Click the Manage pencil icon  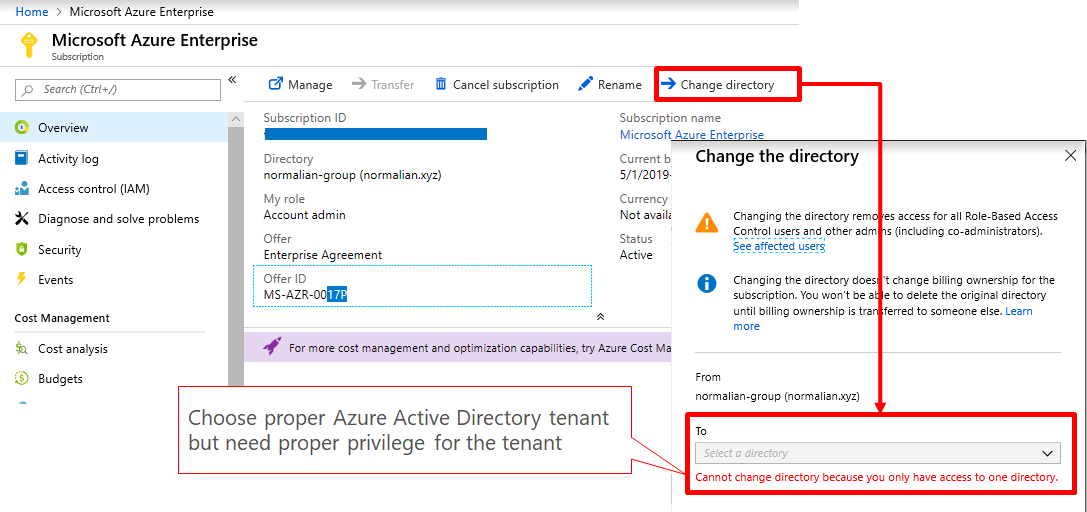click(276, 85)
